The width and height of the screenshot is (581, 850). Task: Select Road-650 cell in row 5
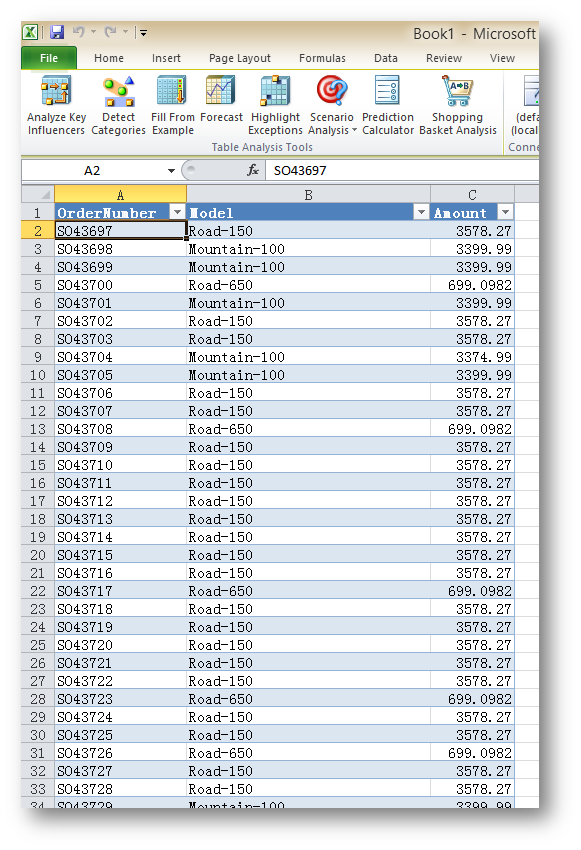coord(308,285)
